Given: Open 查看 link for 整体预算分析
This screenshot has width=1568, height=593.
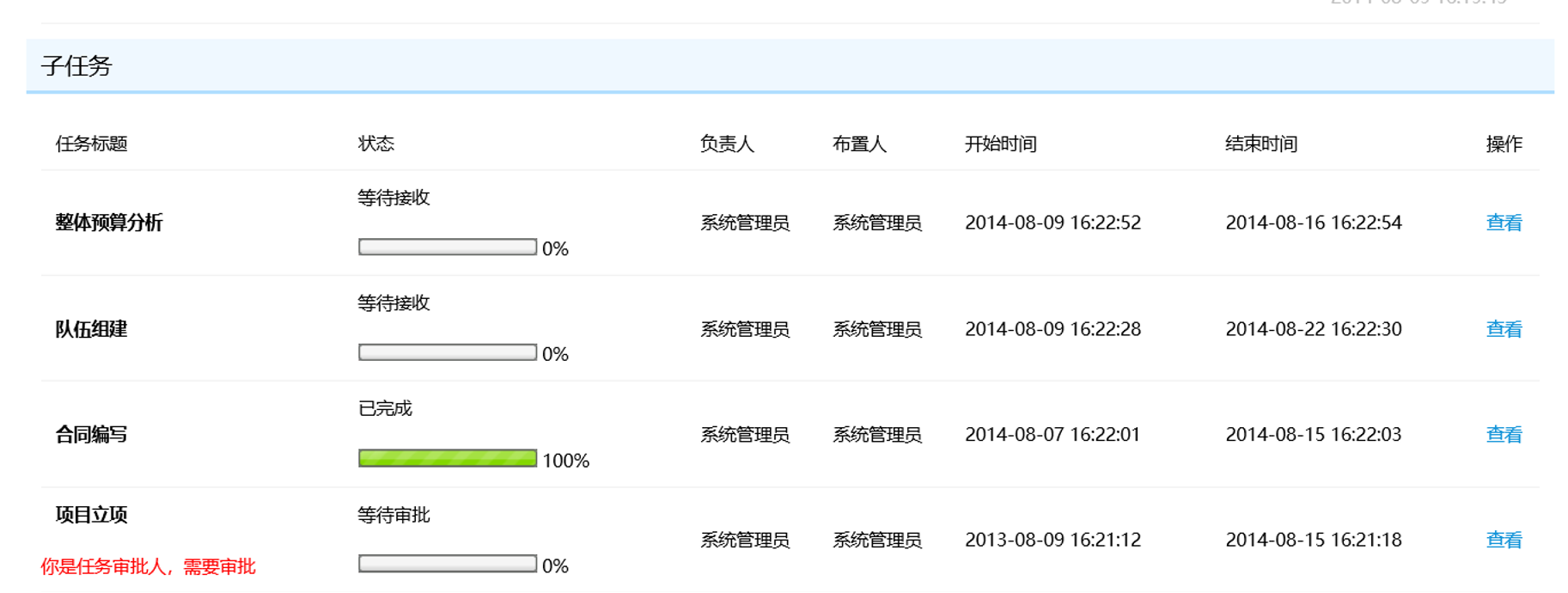Looking at the screenshot, I should [x=1504, y=223].
